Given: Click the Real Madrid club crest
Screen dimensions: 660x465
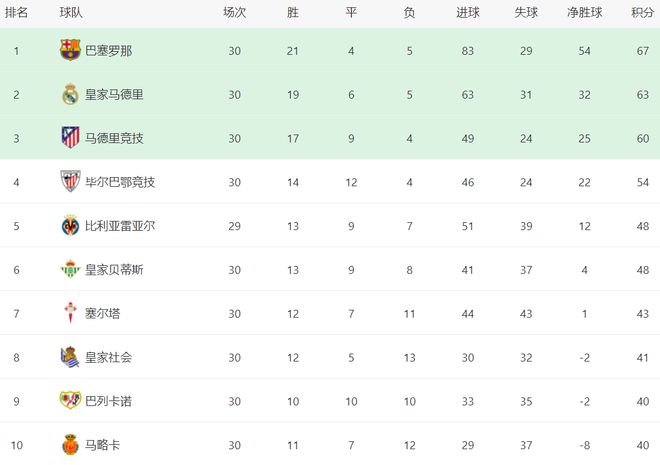Looking at the screenshot, I should point(70,94).
